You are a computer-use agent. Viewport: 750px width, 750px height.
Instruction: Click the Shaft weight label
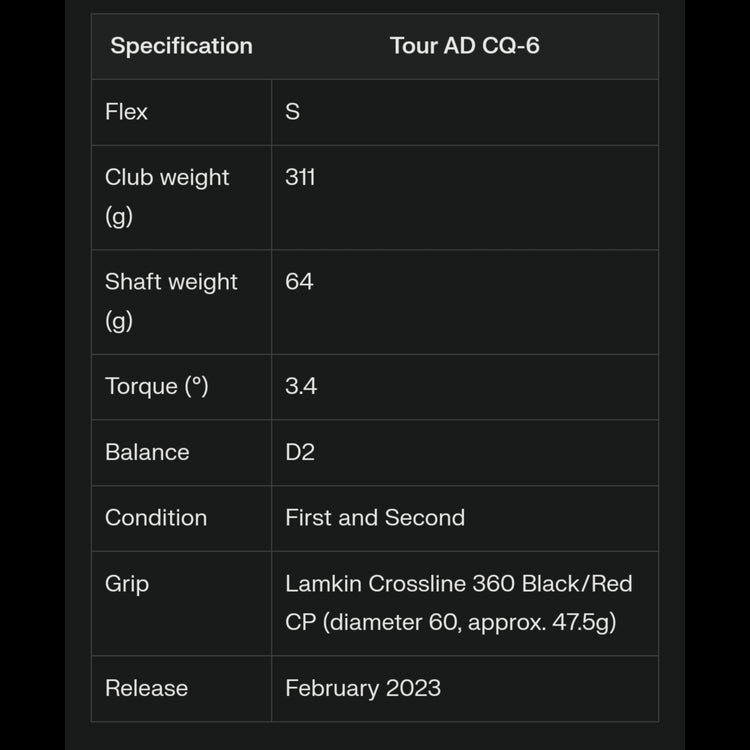click(171, 282)
